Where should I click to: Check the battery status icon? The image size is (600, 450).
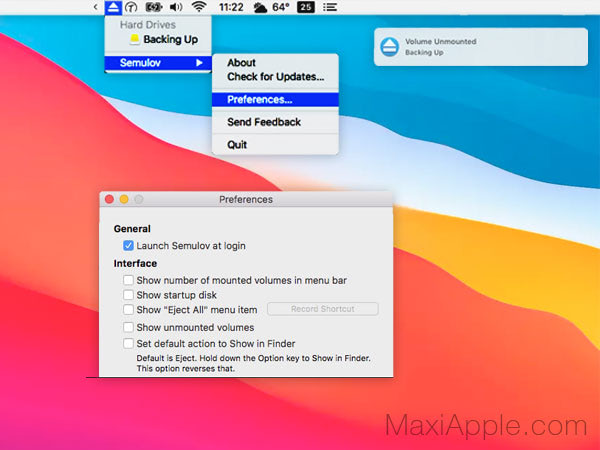[x=154, y=7]
